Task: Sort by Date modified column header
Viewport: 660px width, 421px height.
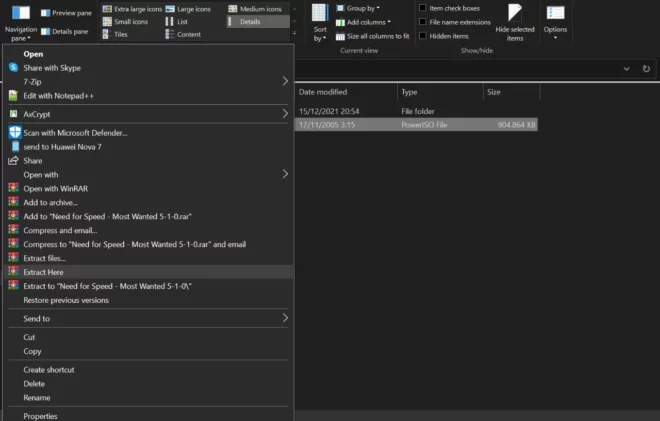Action: tap(323, 92)
